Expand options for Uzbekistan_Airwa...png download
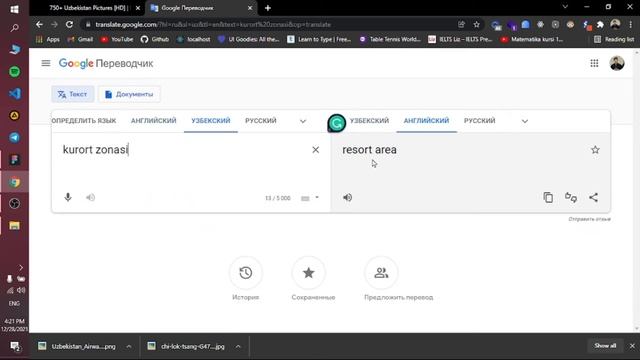 [x=129, y=347]
